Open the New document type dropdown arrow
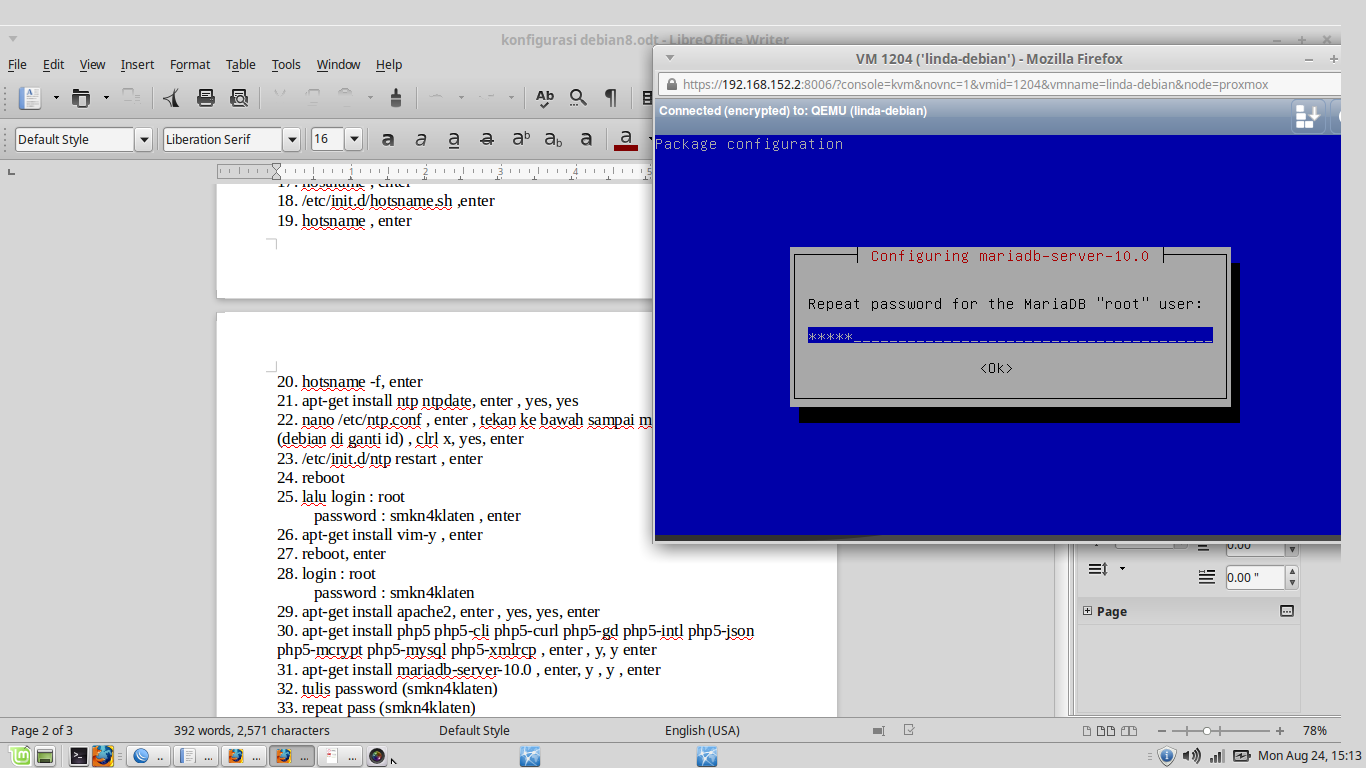 point(56,97)
